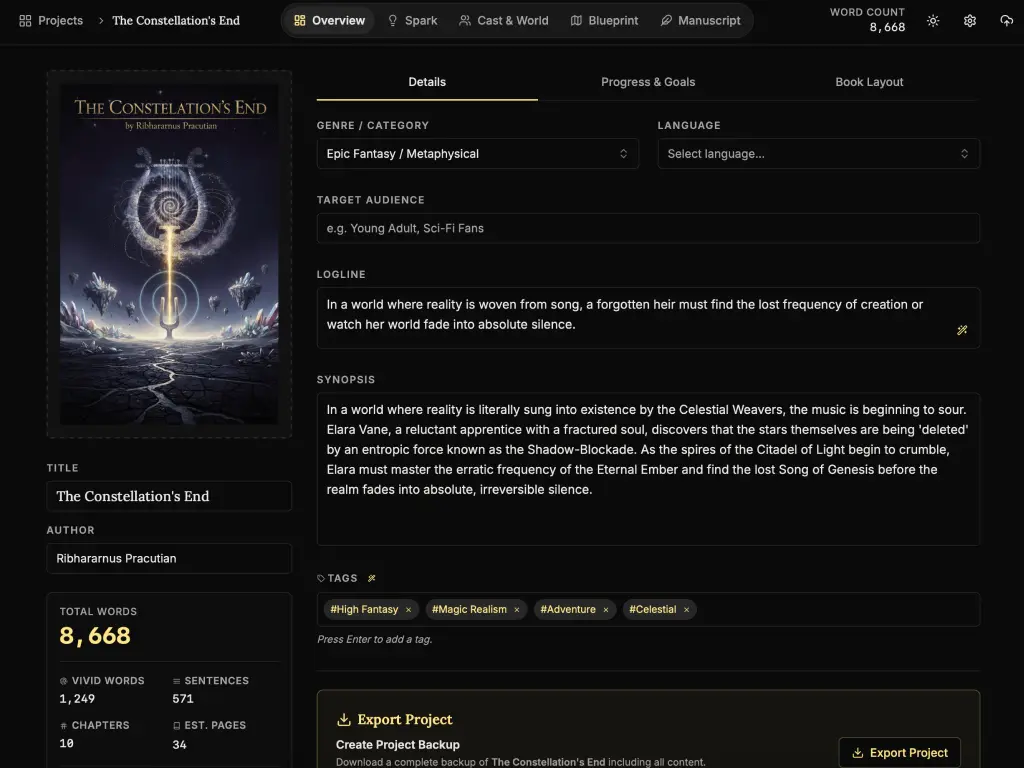Click the book cover thumbnail
This screenshot has width=1024, height=768.
169,254
